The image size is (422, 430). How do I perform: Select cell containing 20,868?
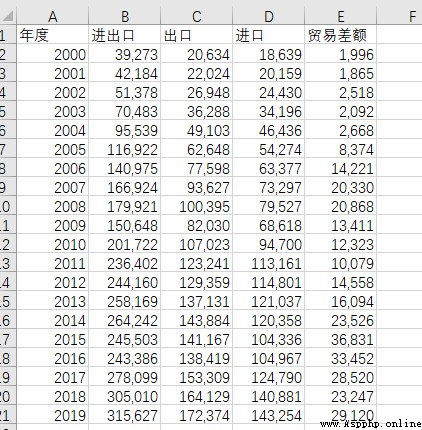tap(341, 206)
